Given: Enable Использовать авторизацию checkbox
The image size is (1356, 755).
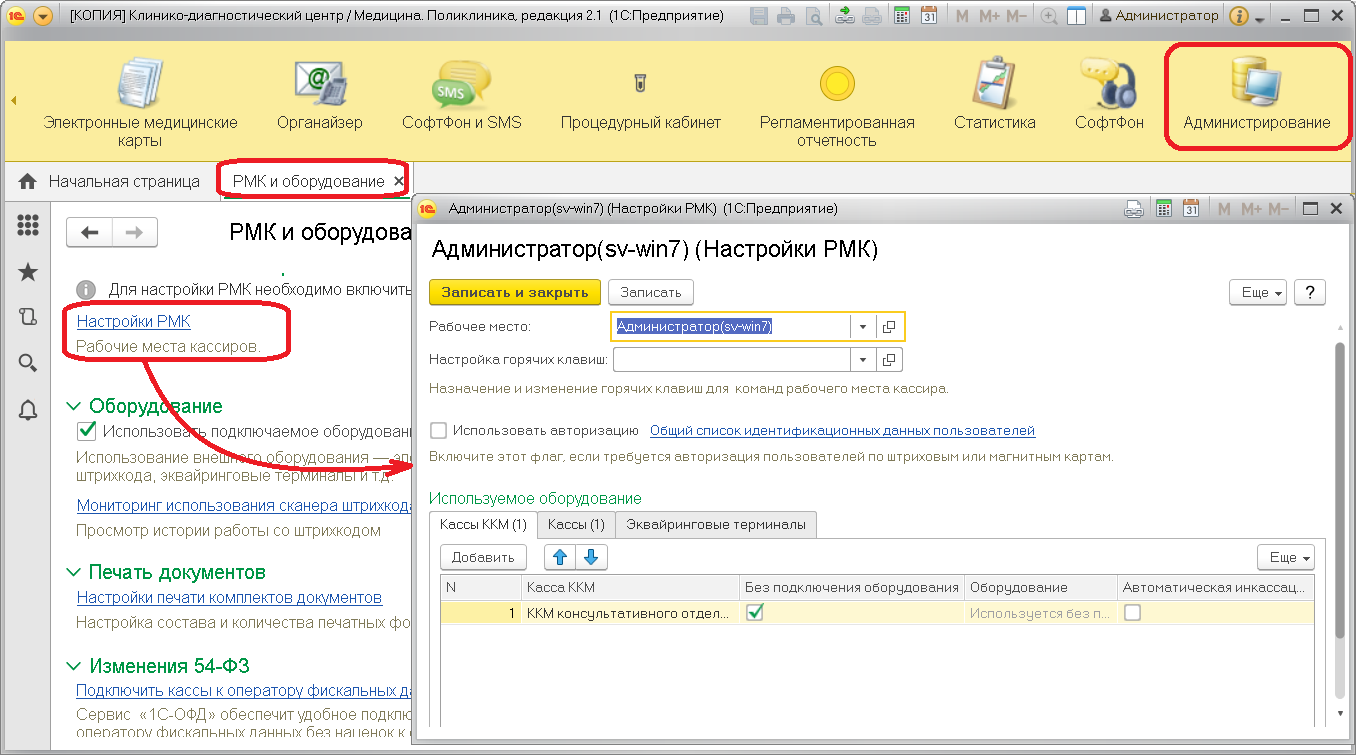Looking at the screenshot, I should click(438, 431).
